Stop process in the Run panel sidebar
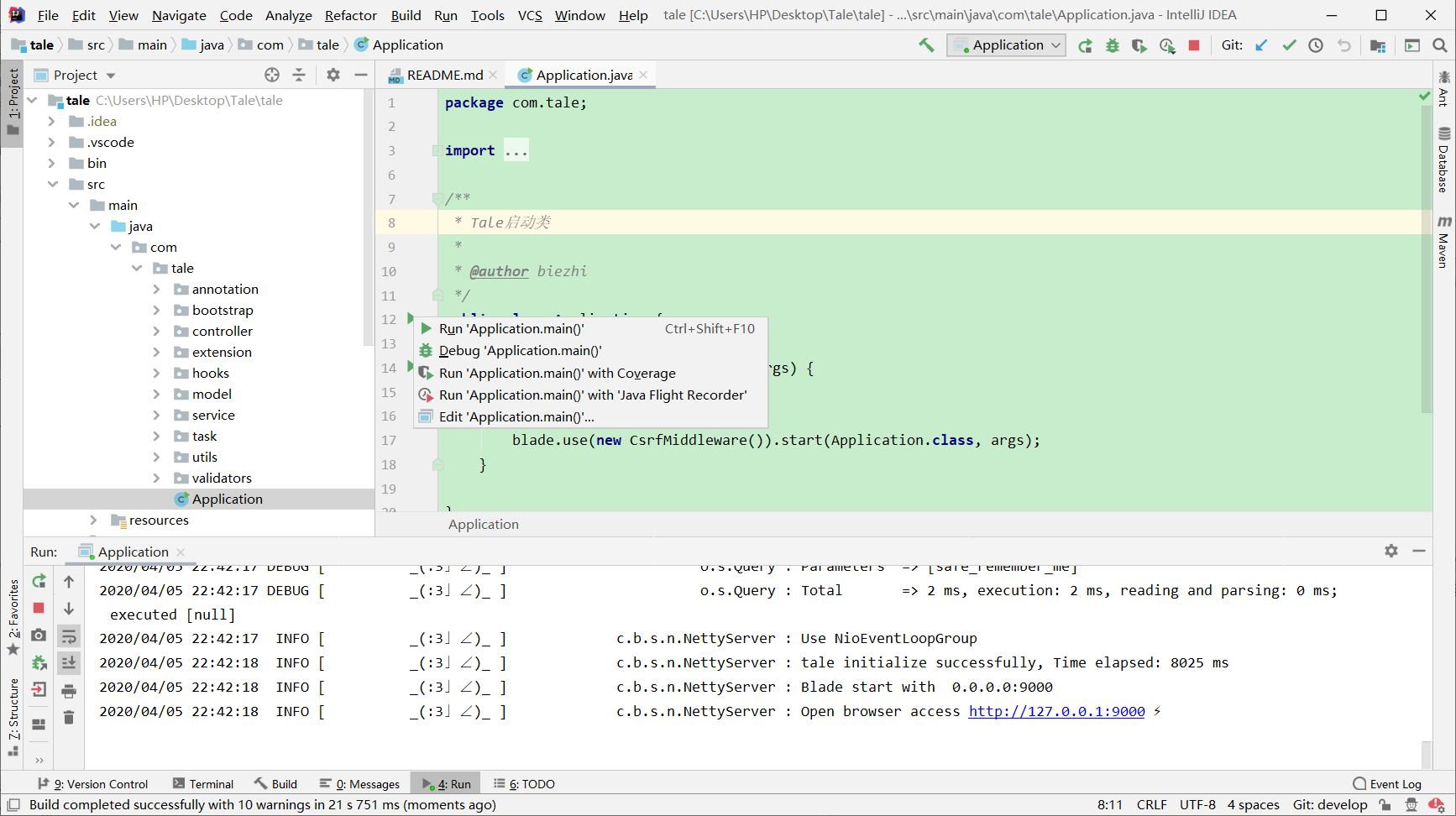This screenshot has width=1456, height=816. pos(39,608)
